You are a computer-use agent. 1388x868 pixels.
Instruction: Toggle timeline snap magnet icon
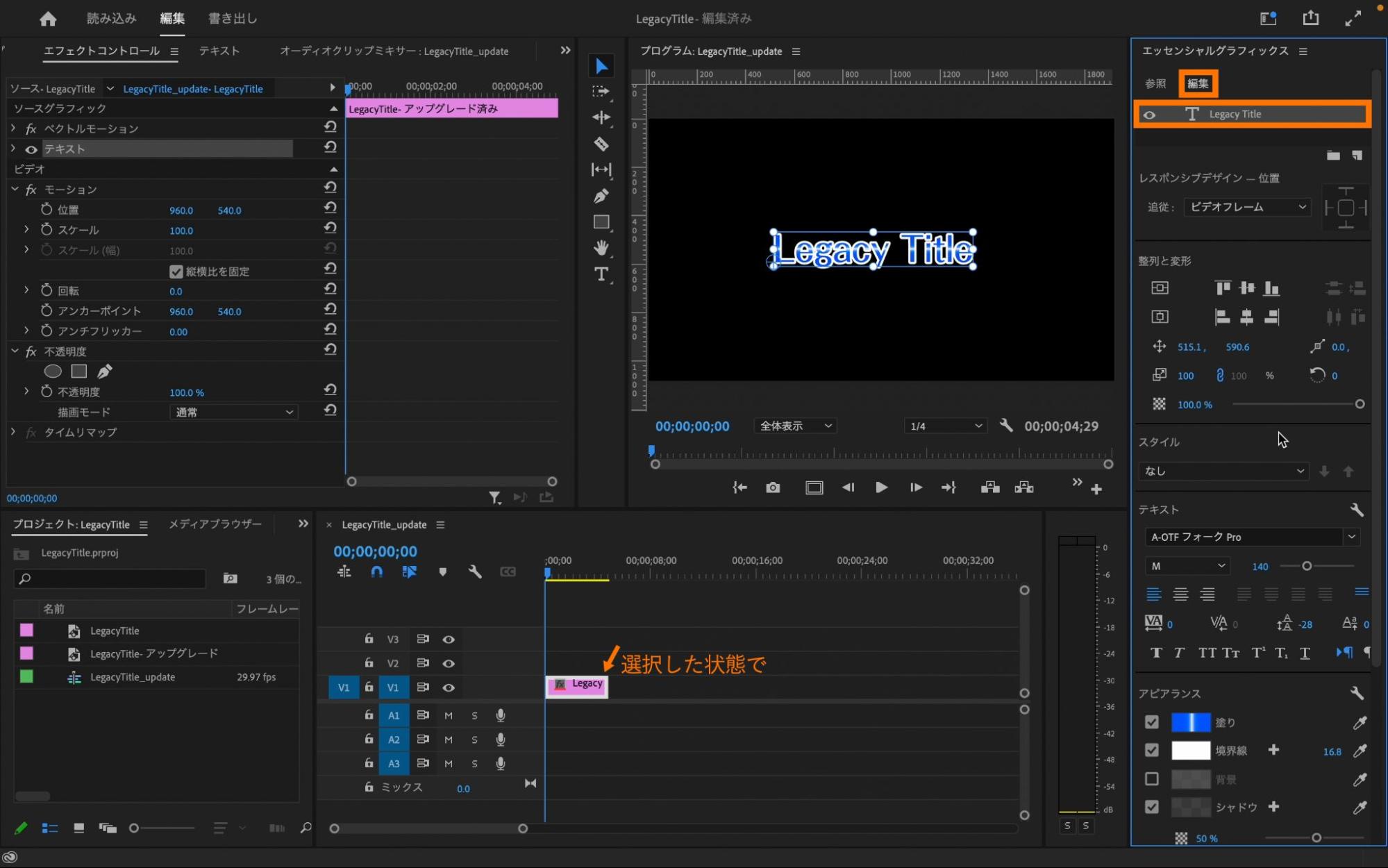(376, 571)
